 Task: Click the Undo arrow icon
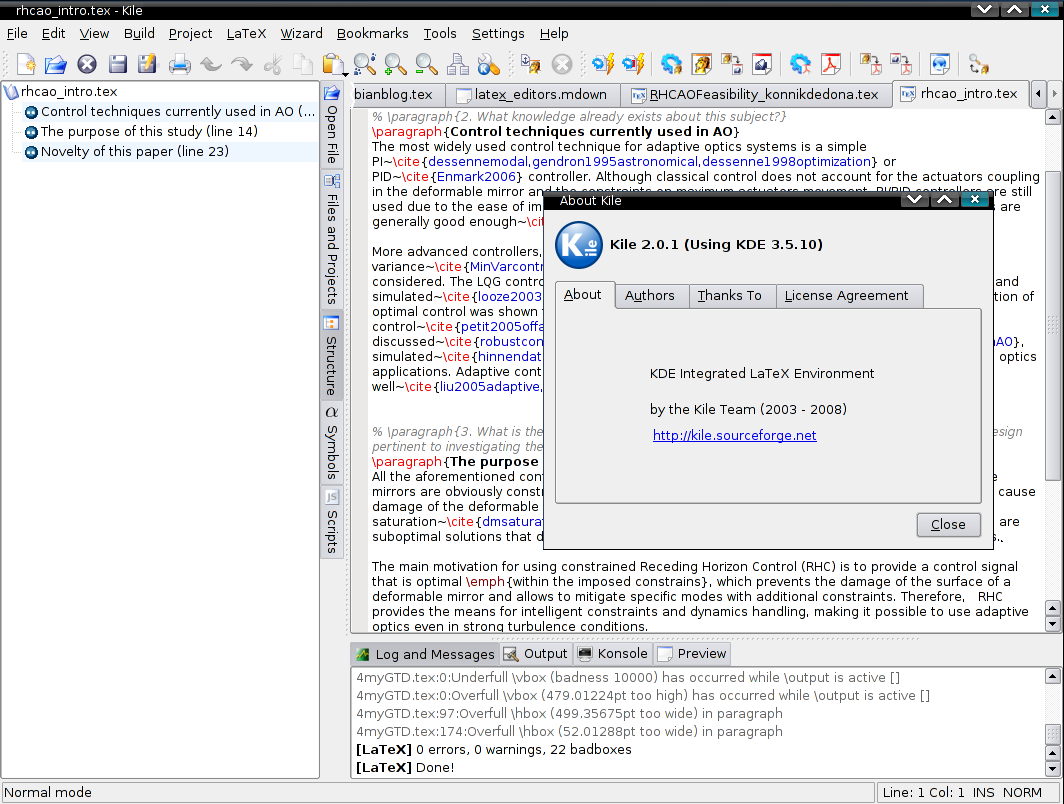point(211,64)
